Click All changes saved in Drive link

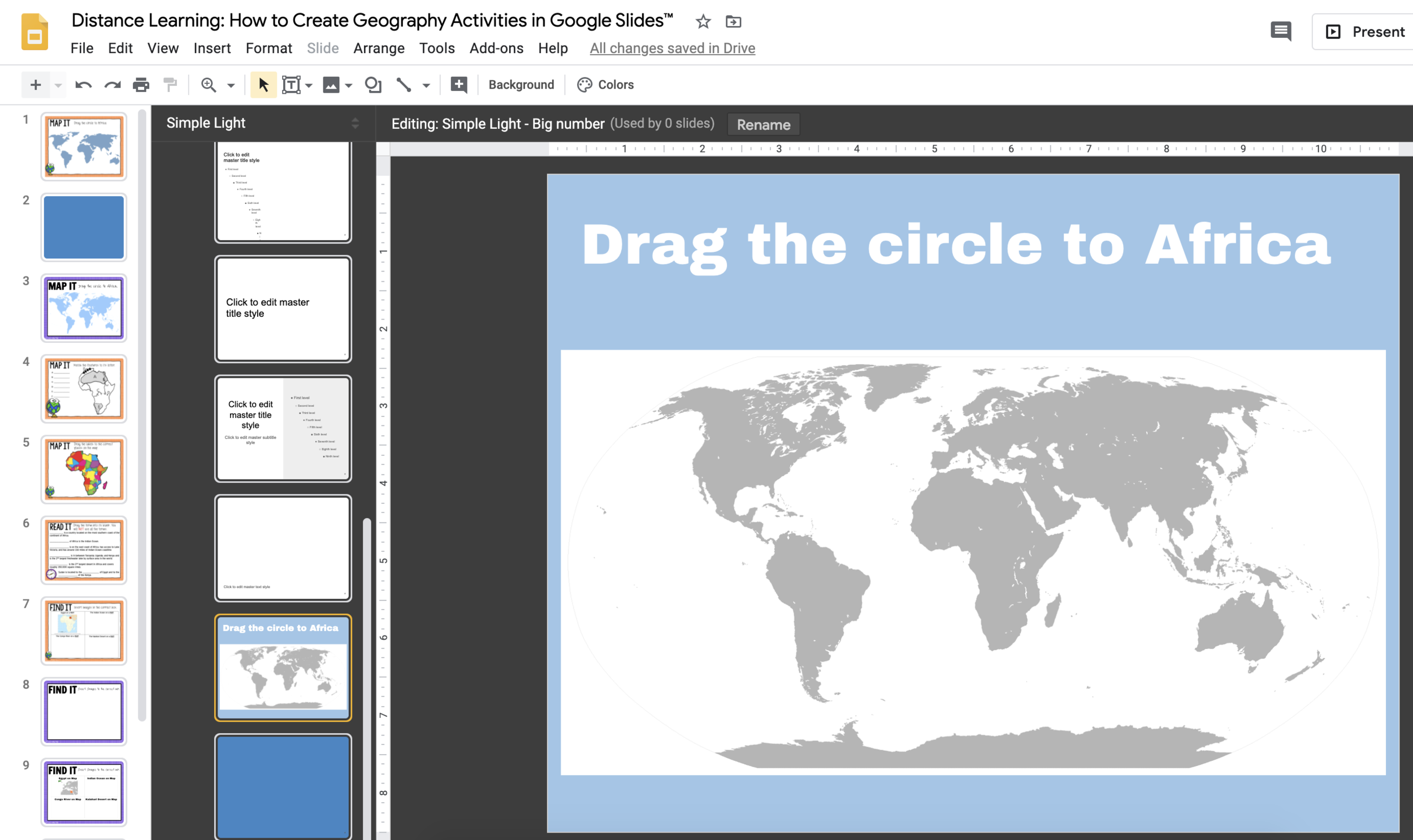(672, 48)
